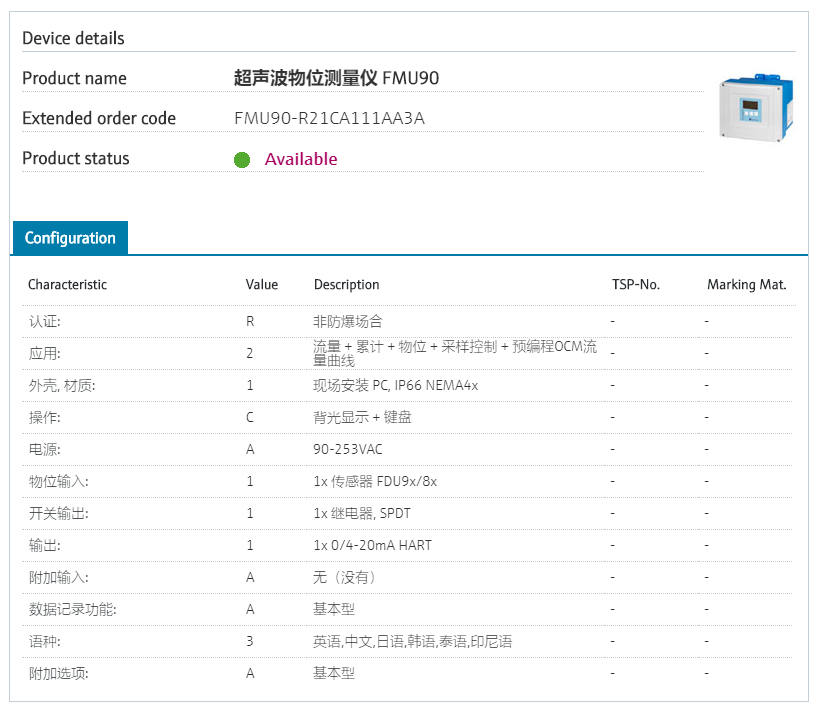Click the Available status link
The image size is (815, 707).
coord(301,159)
